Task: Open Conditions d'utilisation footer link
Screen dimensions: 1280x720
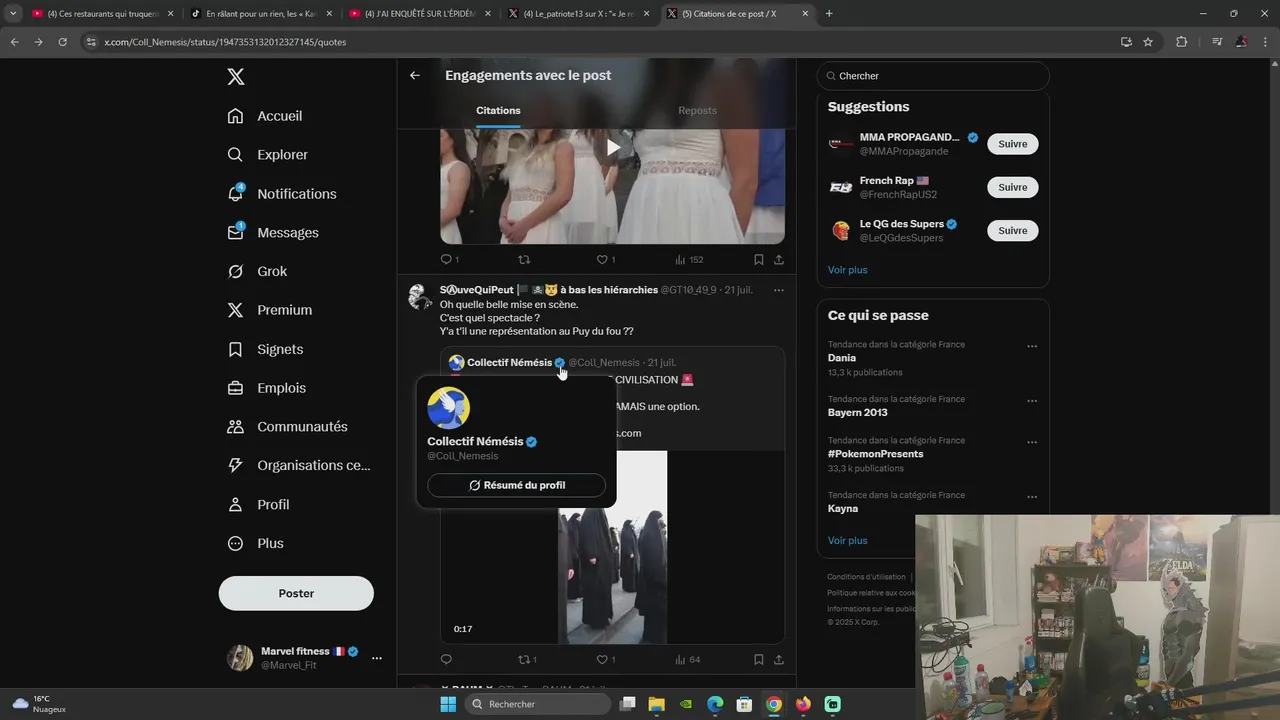Action: pyautogui.click(x=866, y=577)
